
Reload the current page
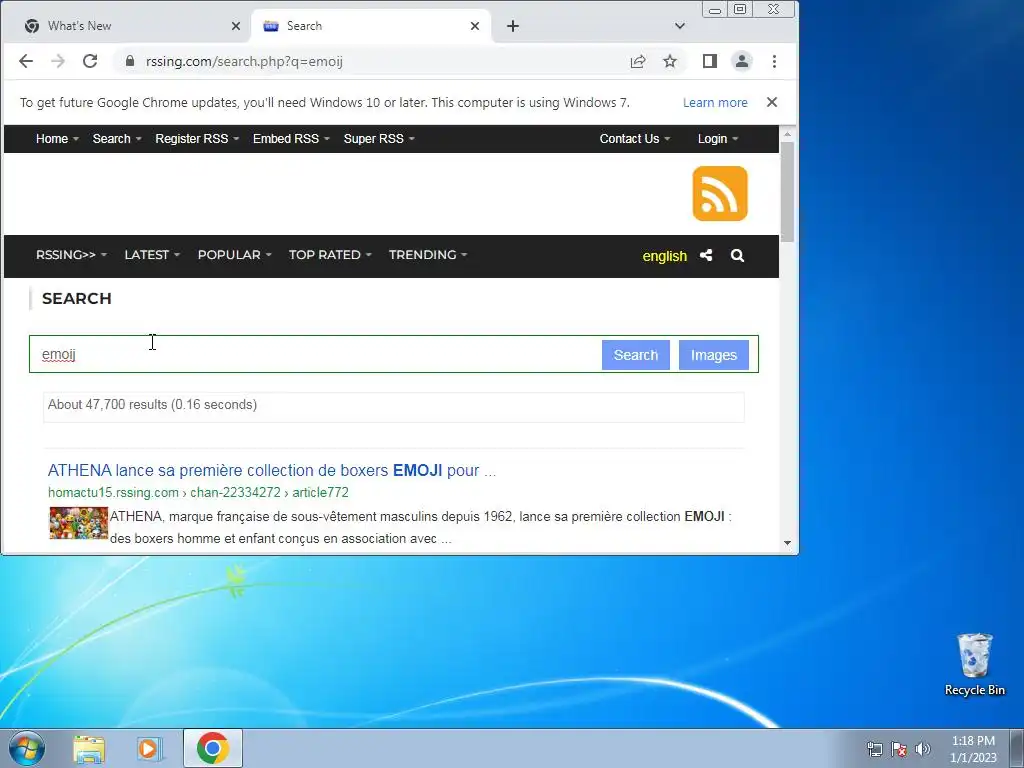90,61
